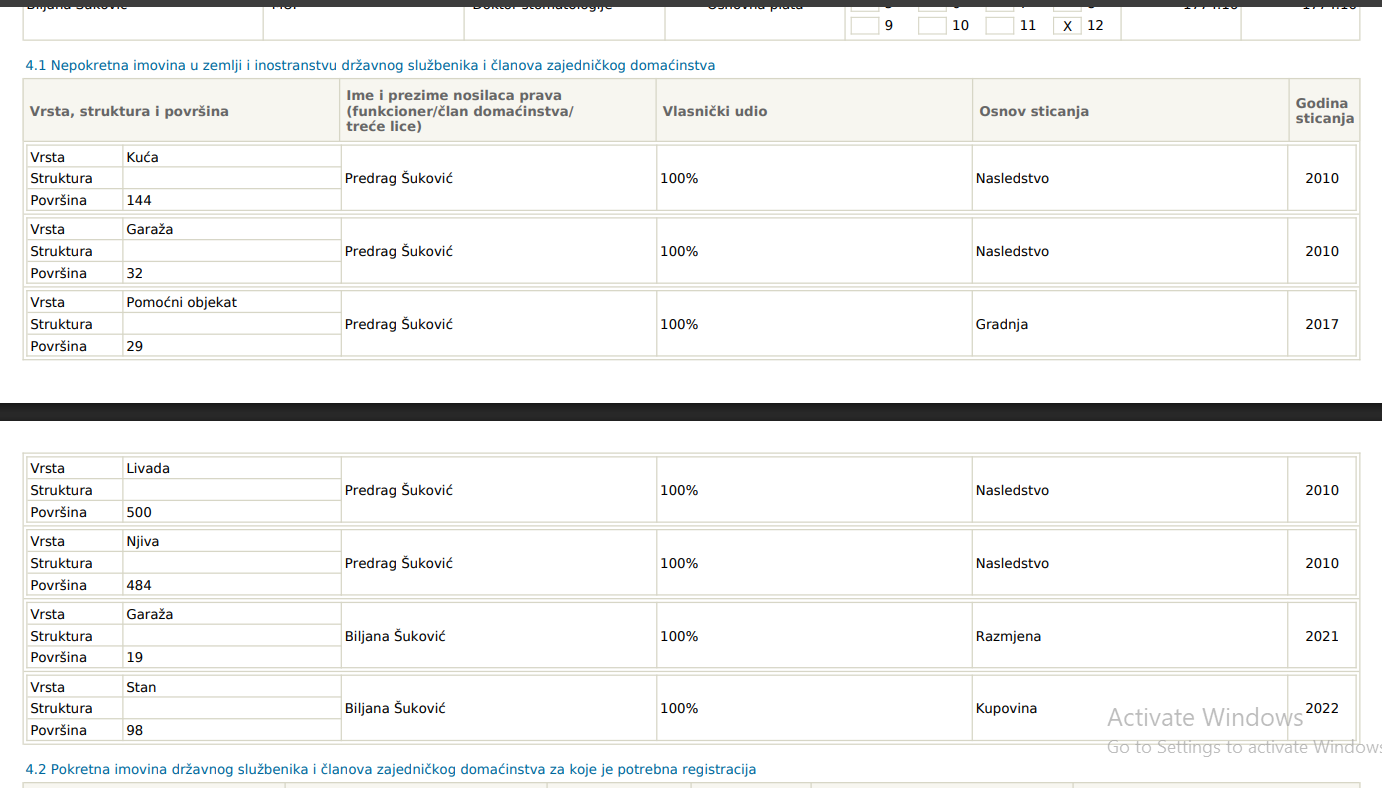Uncheck the X-marked box for 12
This screenshot has width=1382, height=788.
[1067, 26]
